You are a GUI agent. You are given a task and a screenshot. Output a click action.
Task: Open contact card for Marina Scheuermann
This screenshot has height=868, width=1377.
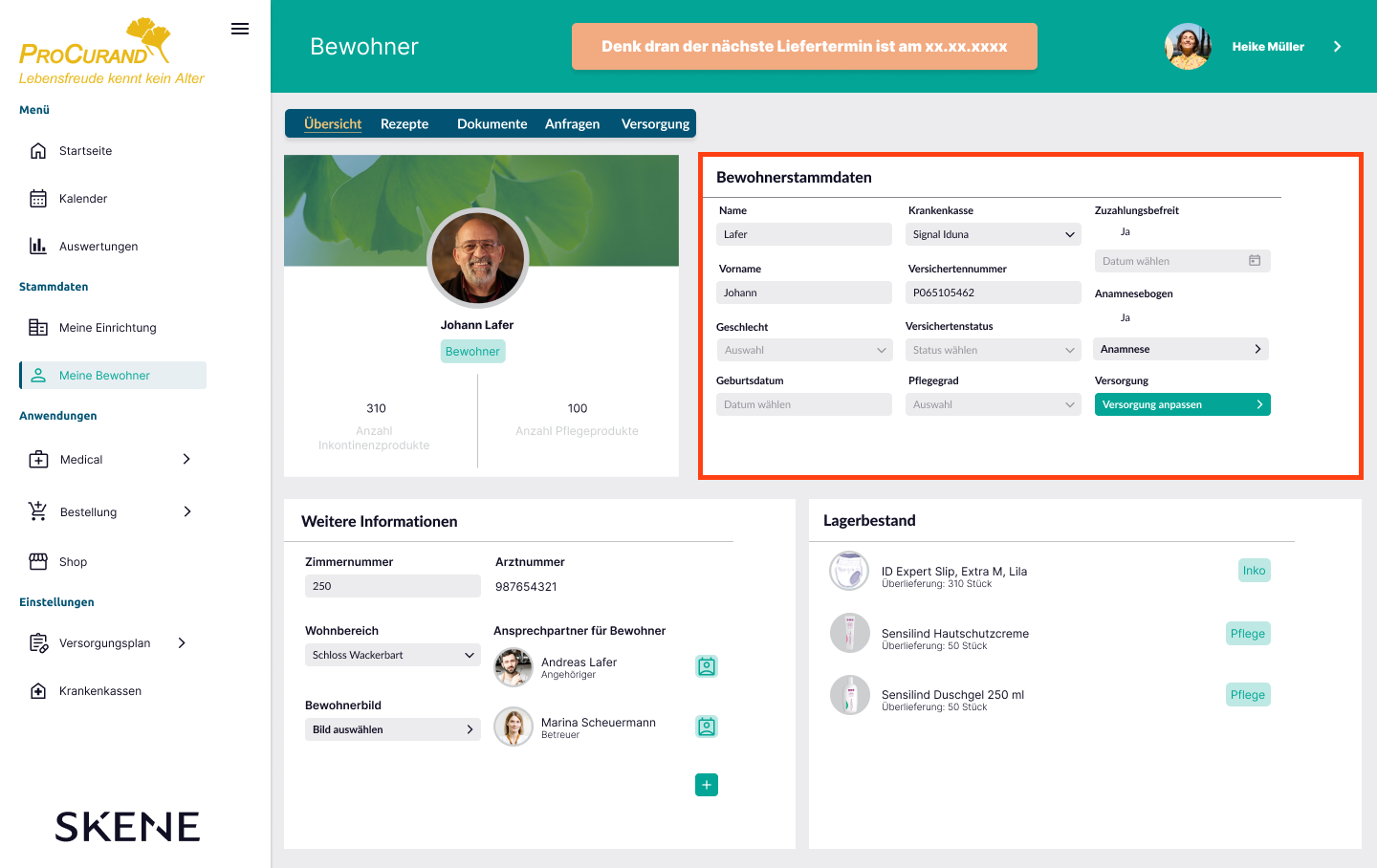coord(706,727)
